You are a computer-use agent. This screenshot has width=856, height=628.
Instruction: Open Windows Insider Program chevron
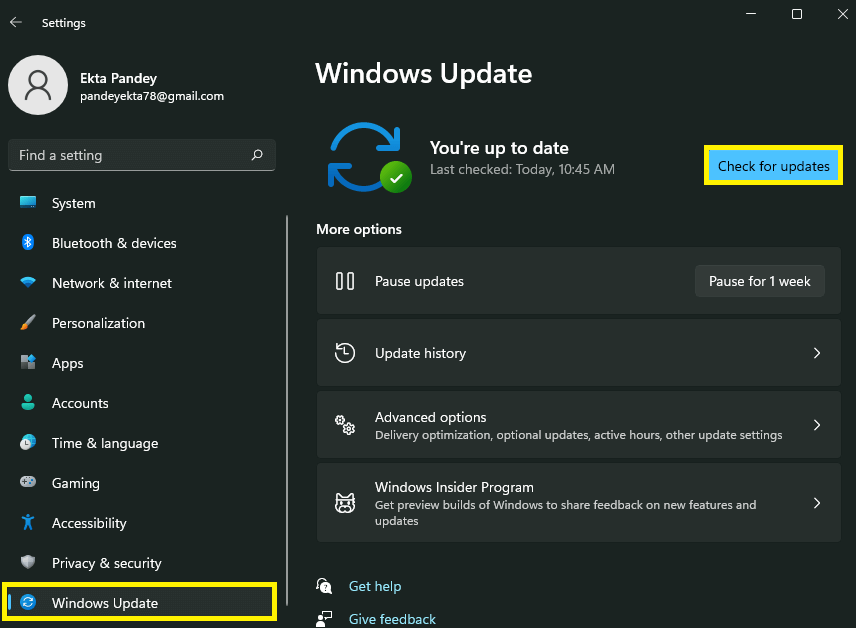[817, 503]
